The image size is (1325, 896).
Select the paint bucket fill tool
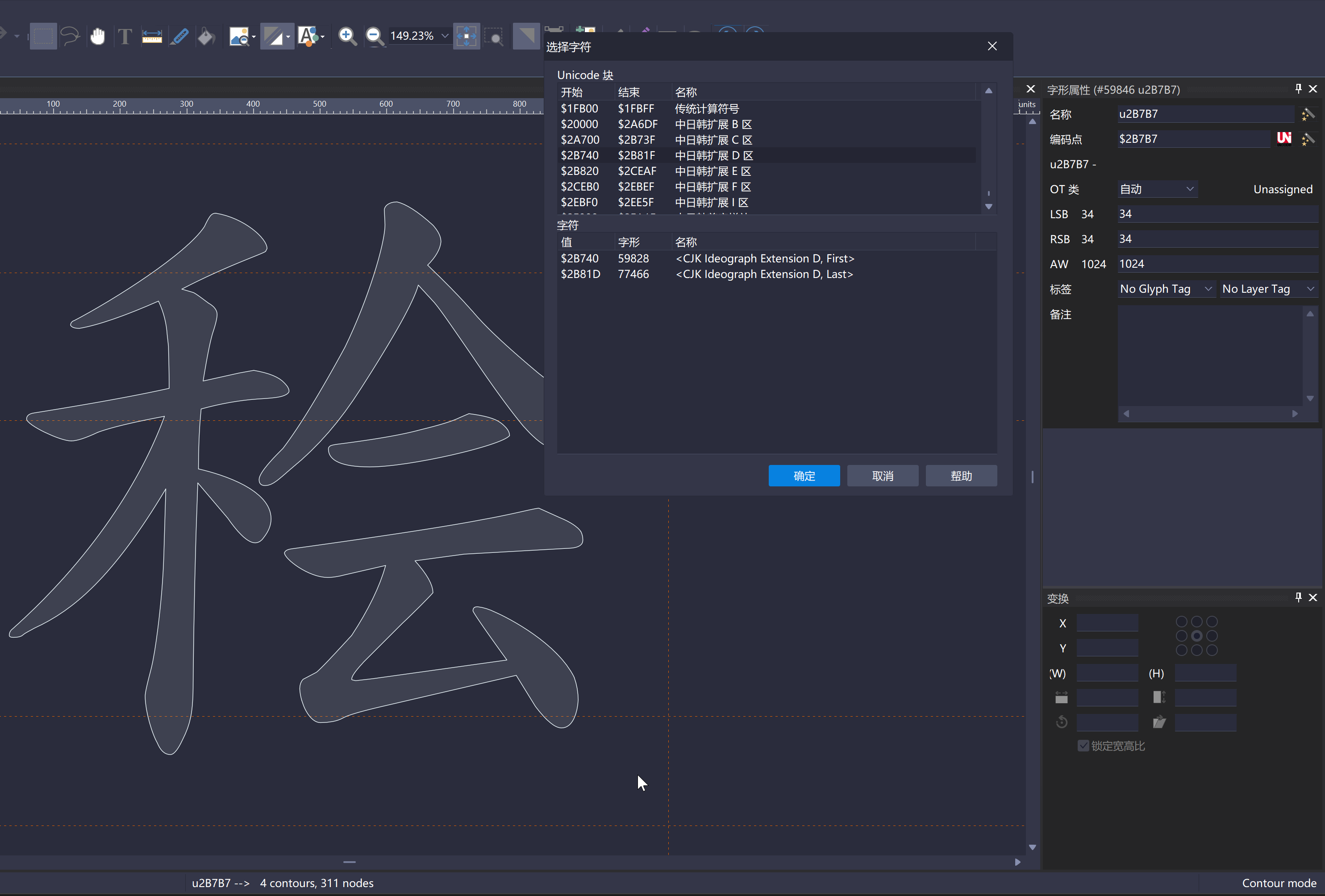(x=206, y=36)
